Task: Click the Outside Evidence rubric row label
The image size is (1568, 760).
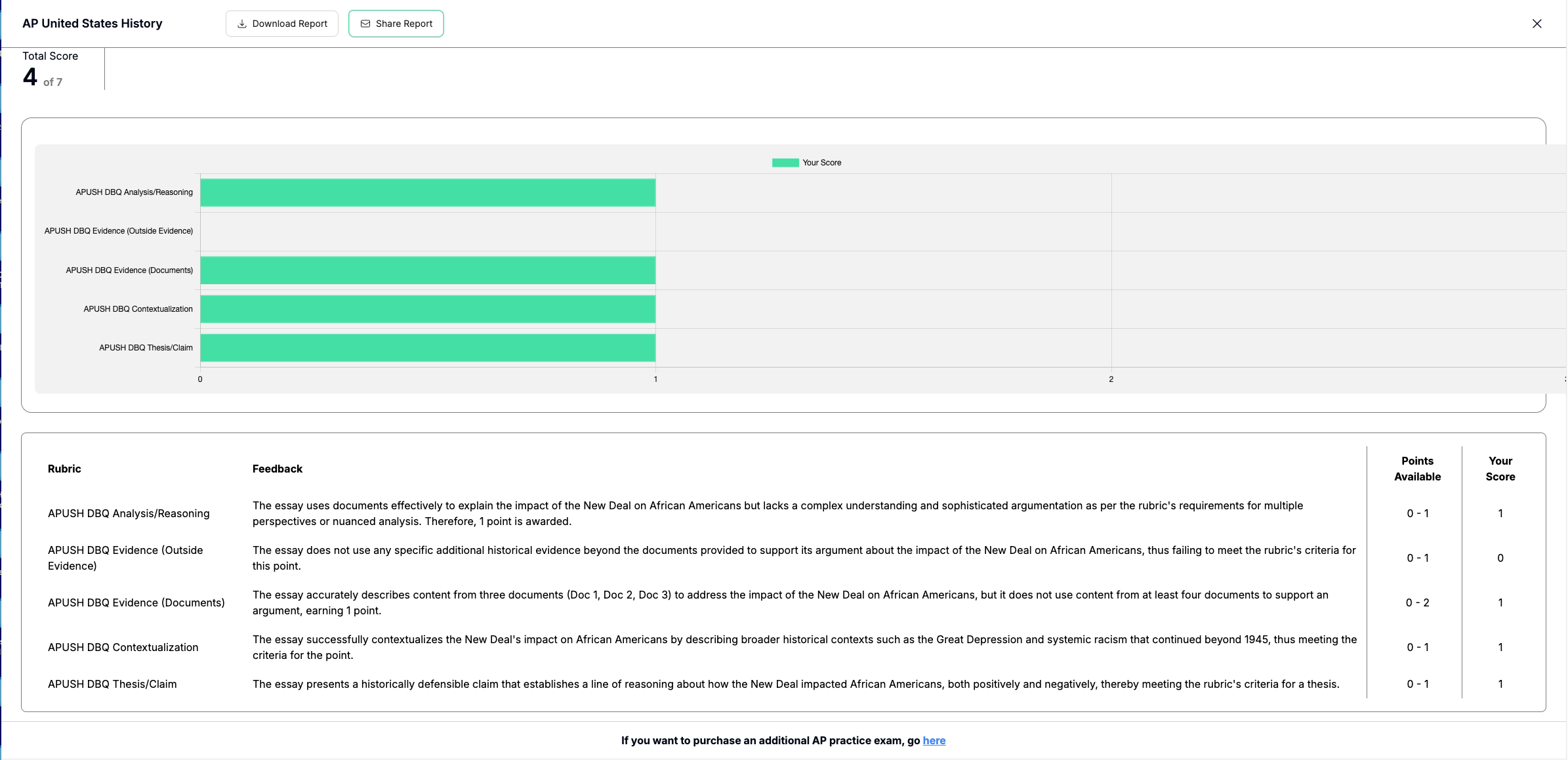Action: (125, 558)
